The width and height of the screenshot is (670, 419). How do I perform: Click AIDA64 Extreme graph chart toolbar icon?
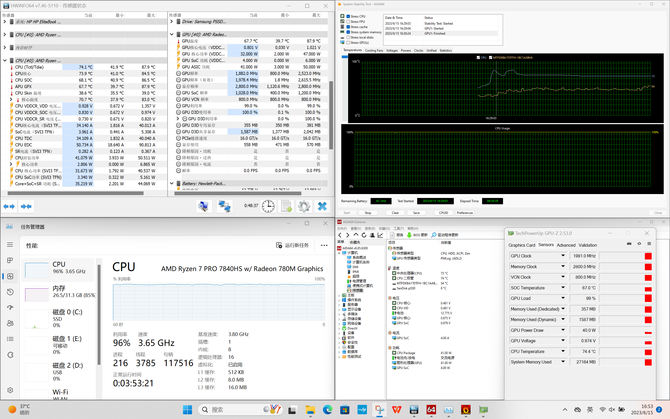coord(380,235)
